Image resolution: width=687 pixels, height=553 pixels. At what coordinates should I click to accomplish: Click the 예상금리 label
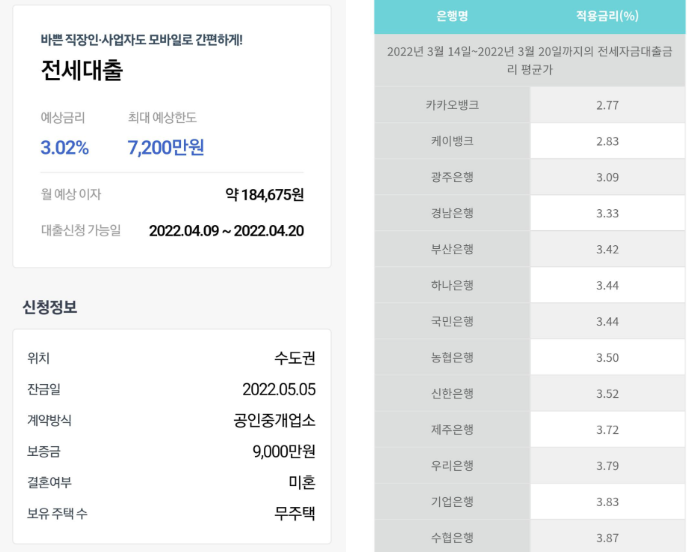[63, 117]
